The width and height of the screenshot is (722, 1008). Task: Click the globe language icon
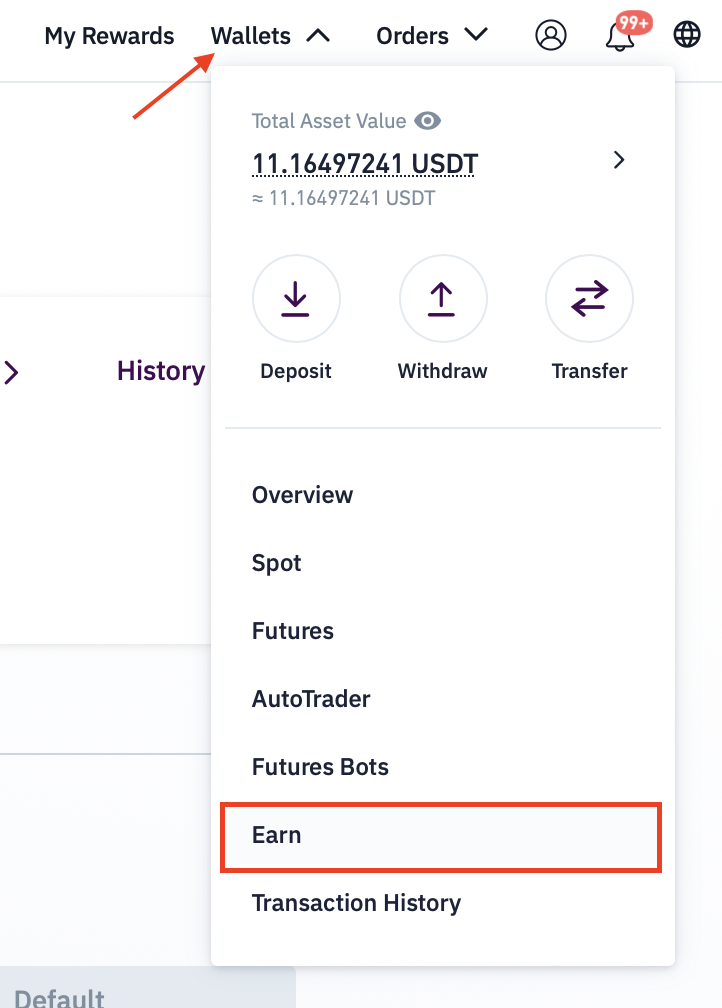tap(687, 36)
